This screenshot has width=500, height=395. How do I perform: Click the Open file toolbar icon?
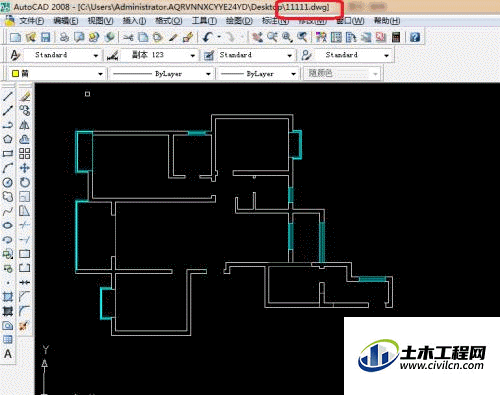point(31,37)
